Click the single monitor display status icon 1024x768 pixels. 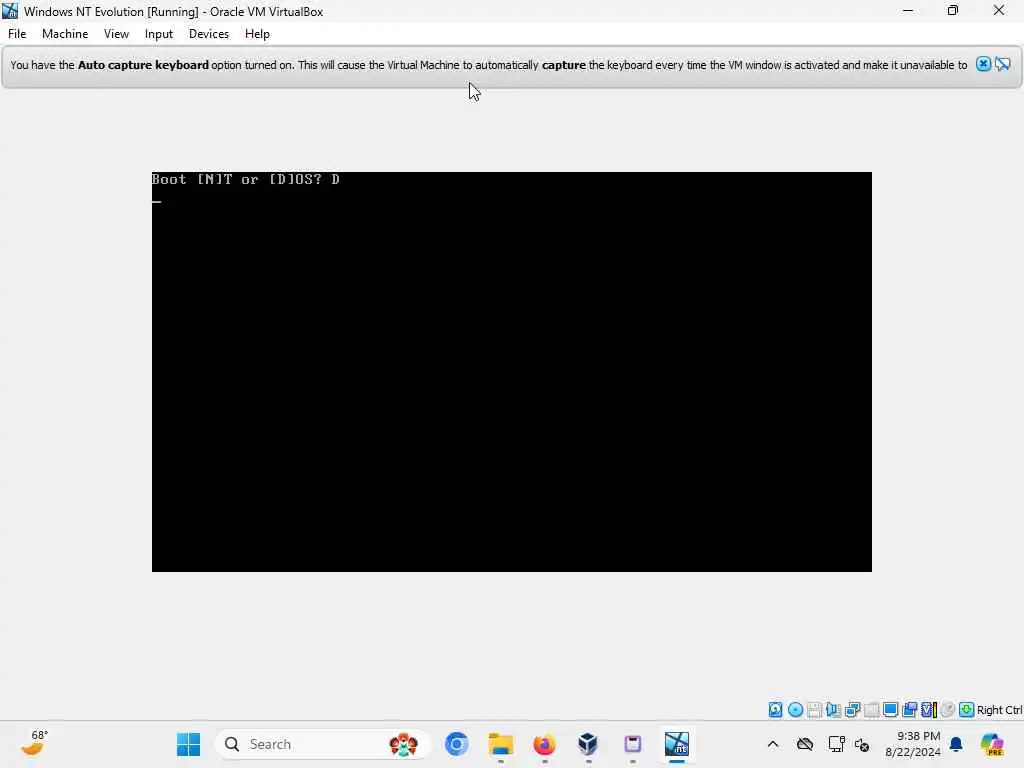coord(890,710)
